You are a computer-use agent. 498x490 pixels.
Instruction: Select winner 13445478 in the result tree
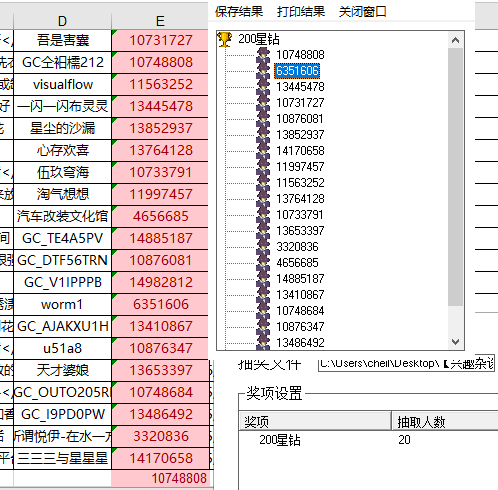click(300, 87)
